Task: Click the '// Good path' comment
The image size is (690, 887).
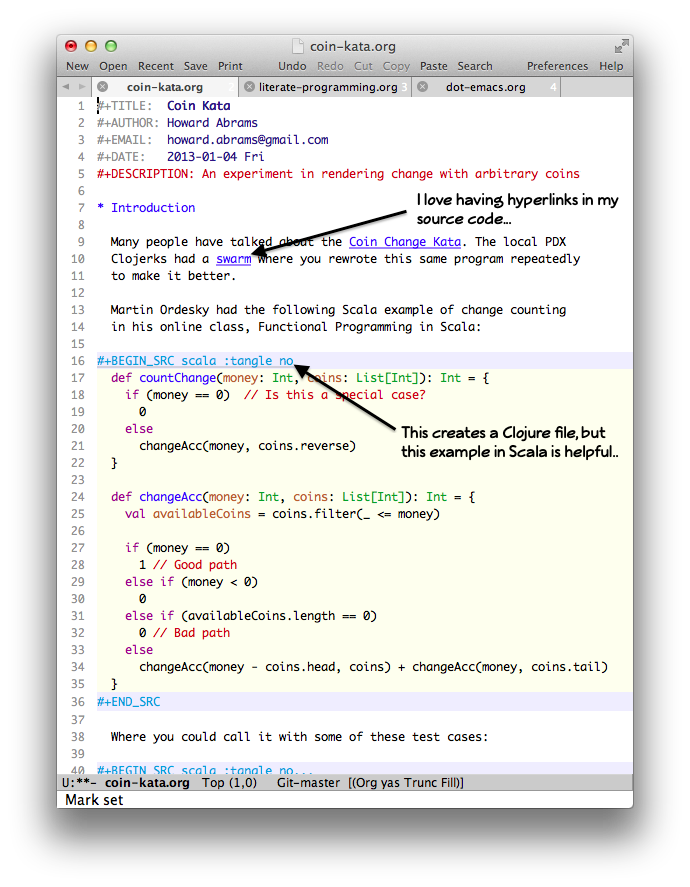Action: pos(195,565)
